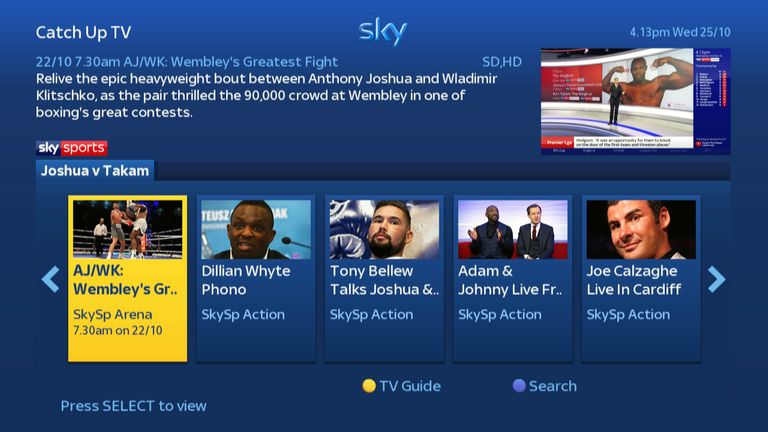Click the Dillian Whyte photo thumbnail
This screenshot has height=432, width=768.
(256, 229)
